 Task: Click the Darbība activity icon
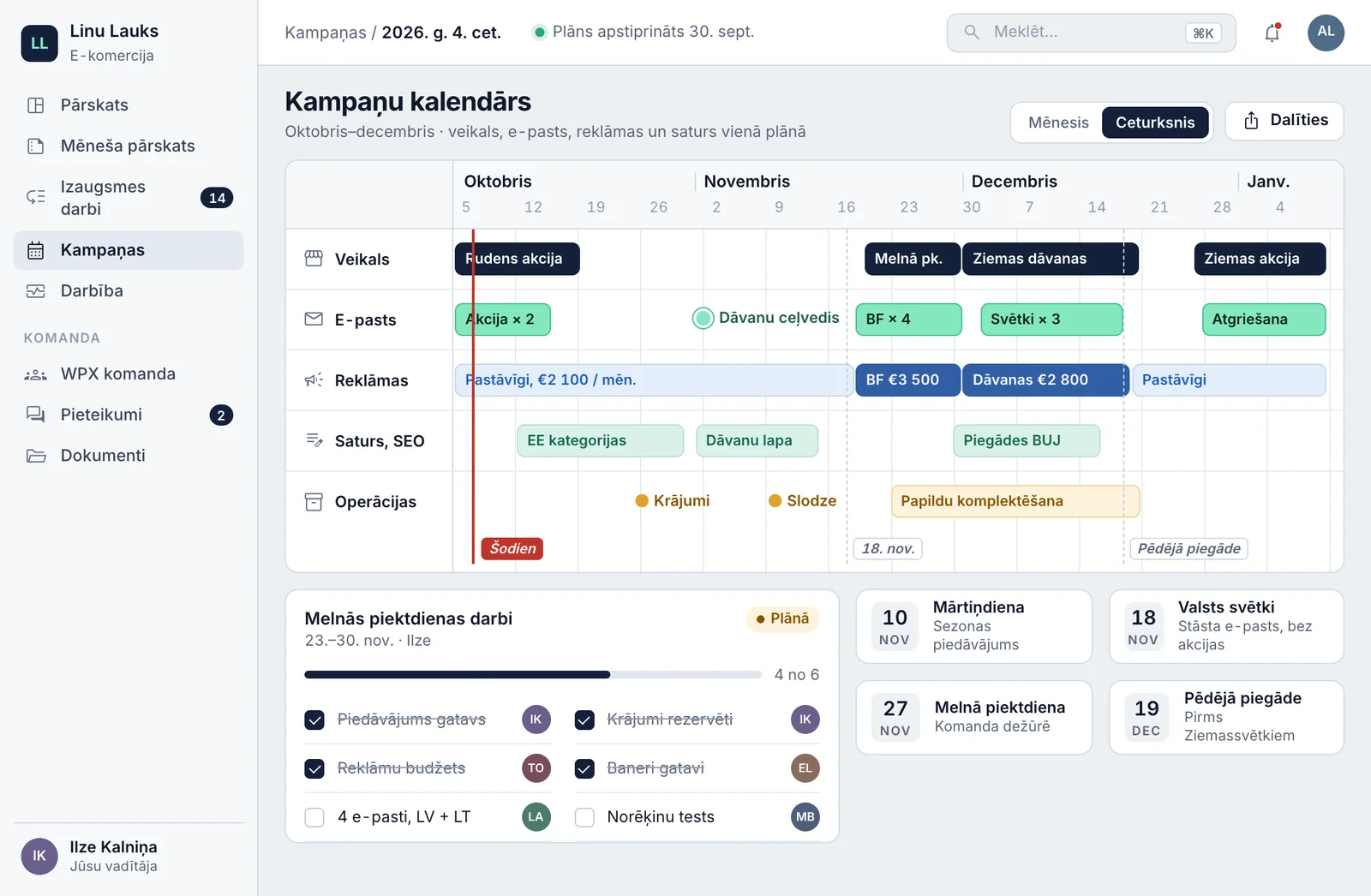pyautogui.click(x=36, y=291)
